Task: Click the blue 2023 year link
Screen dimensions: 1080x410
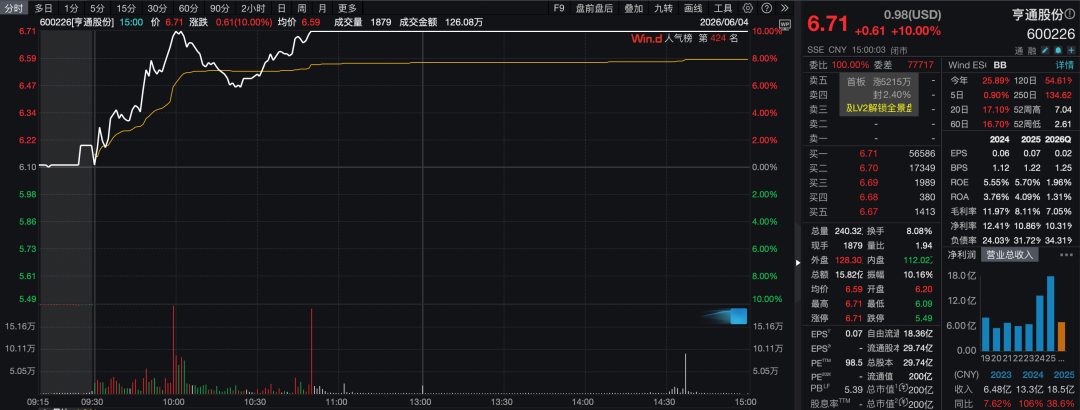Action: 1000,375
